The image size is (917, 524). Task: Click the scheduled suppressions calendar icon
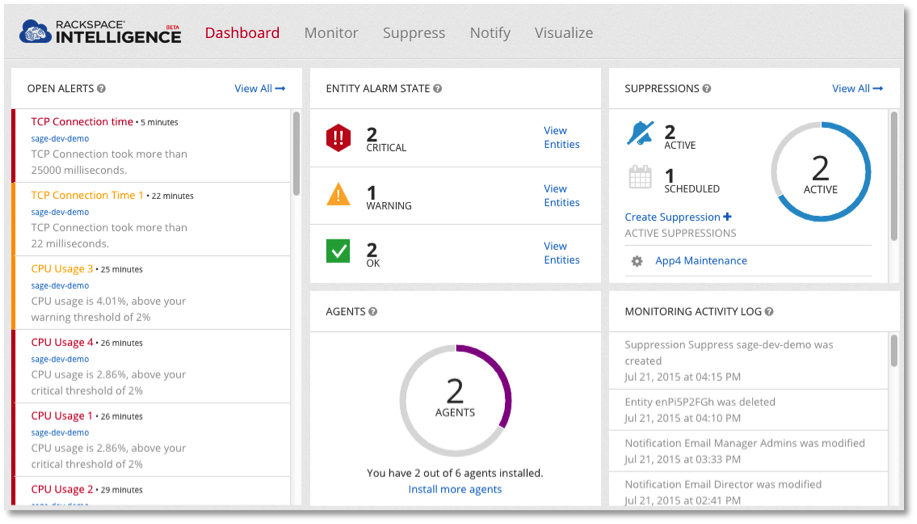pyautogui.click(x=640, y=177)
